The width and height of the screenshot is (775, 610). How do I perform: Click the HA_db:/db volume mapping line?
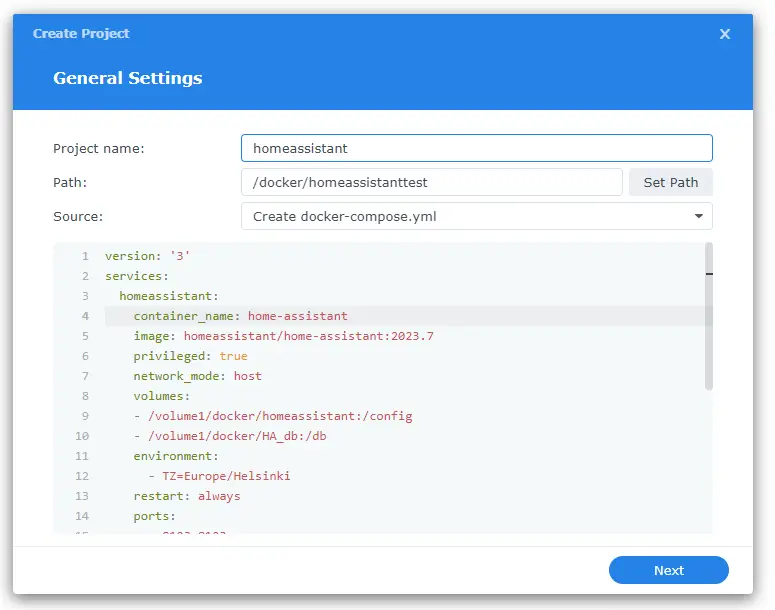click(x=244, y=436)
